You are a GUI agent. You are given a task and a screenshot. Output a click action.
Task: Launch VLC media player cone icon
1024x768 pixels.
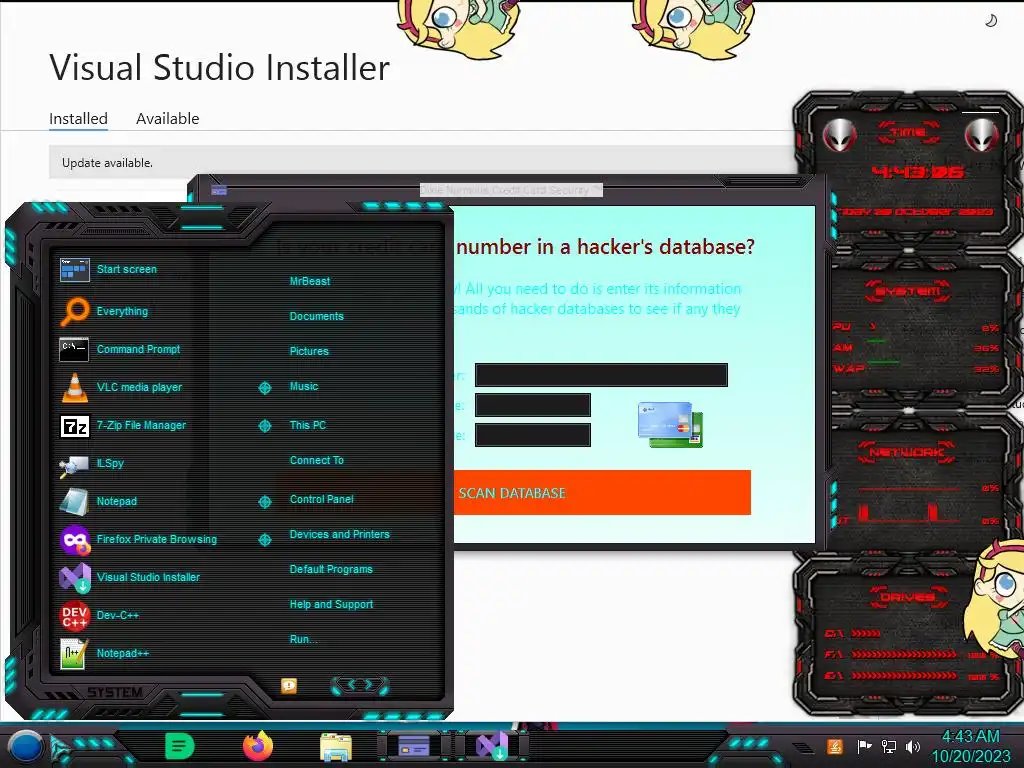pos(74,387)
